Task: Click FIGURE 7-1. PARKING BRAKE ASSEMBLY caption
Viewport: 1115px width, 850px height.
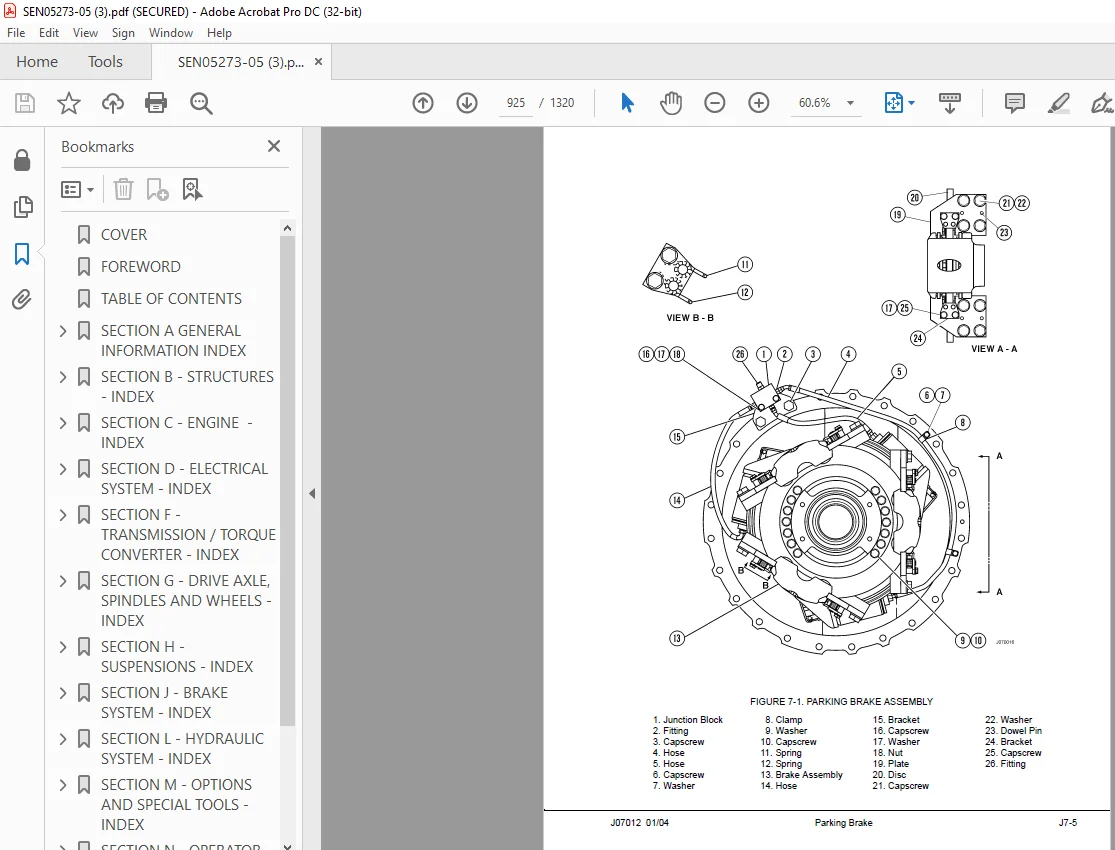Action: (841, 701)
